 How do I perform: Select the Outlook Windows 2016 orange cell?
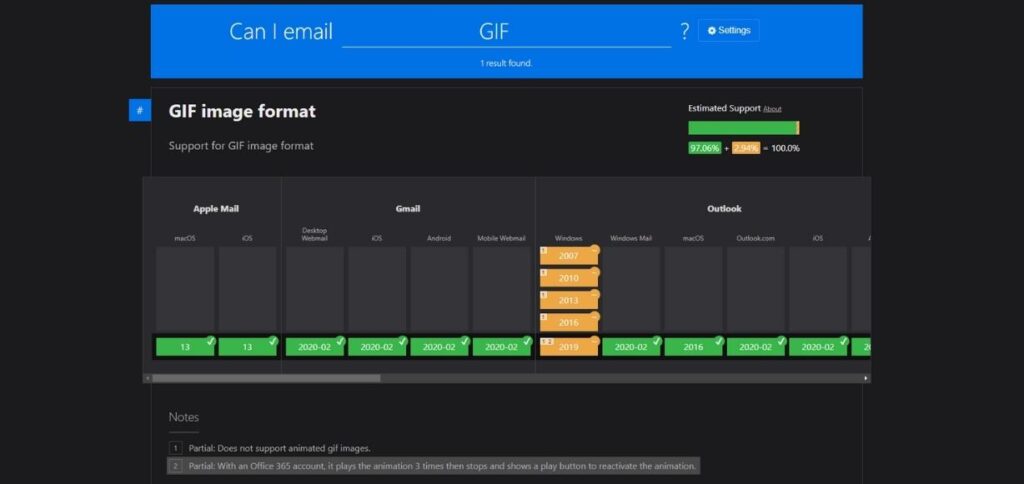(569, 323)
